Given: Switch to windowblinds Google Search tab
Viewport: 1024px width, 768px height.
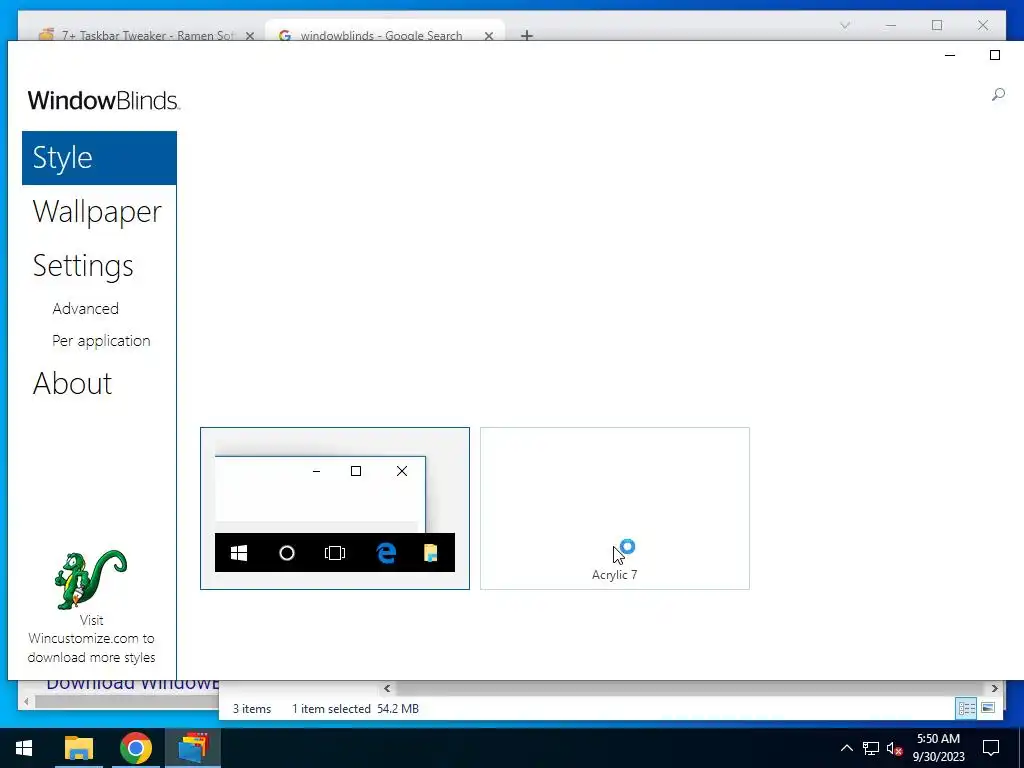Looking at the screenshot, I should (382, 35).
